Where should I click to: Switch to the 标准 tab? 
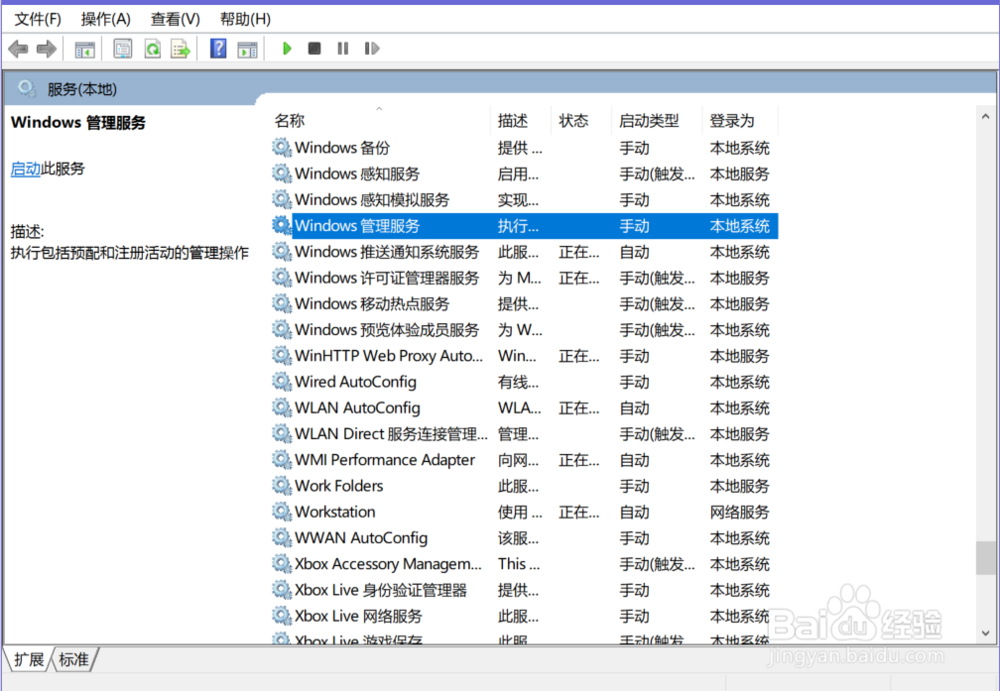click(73, 659)
